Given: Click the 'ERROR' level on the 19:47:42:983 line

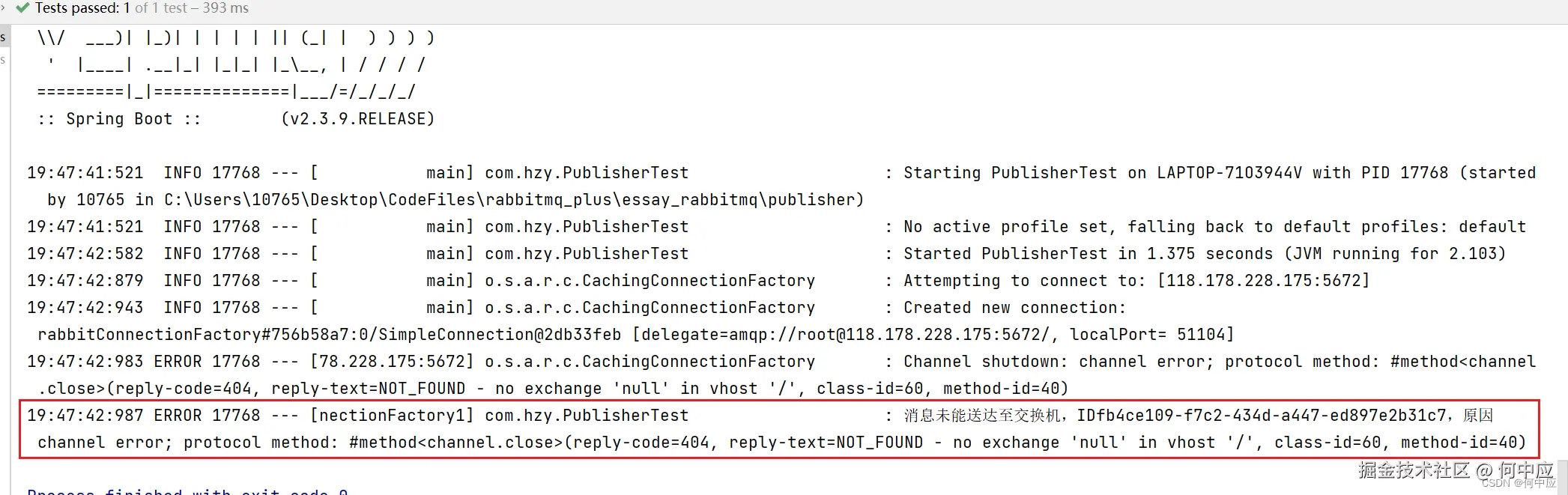Looking at the screenshot, I should pyautogui.click(x=178, y=362).
